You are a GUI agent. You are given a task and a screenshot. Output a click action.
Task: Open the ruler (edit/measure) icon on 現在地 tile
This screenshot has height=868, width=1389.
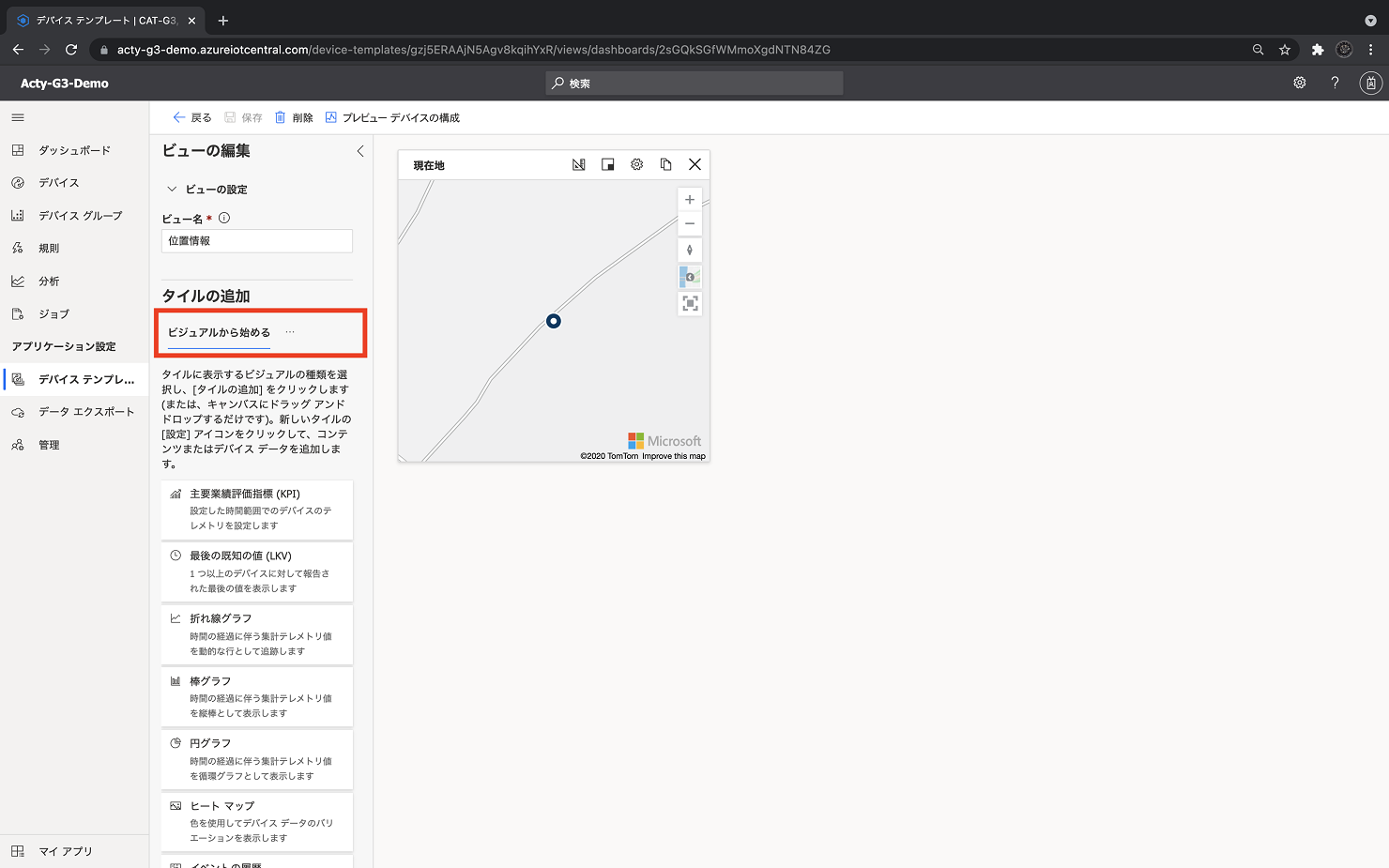pos(579,165)
